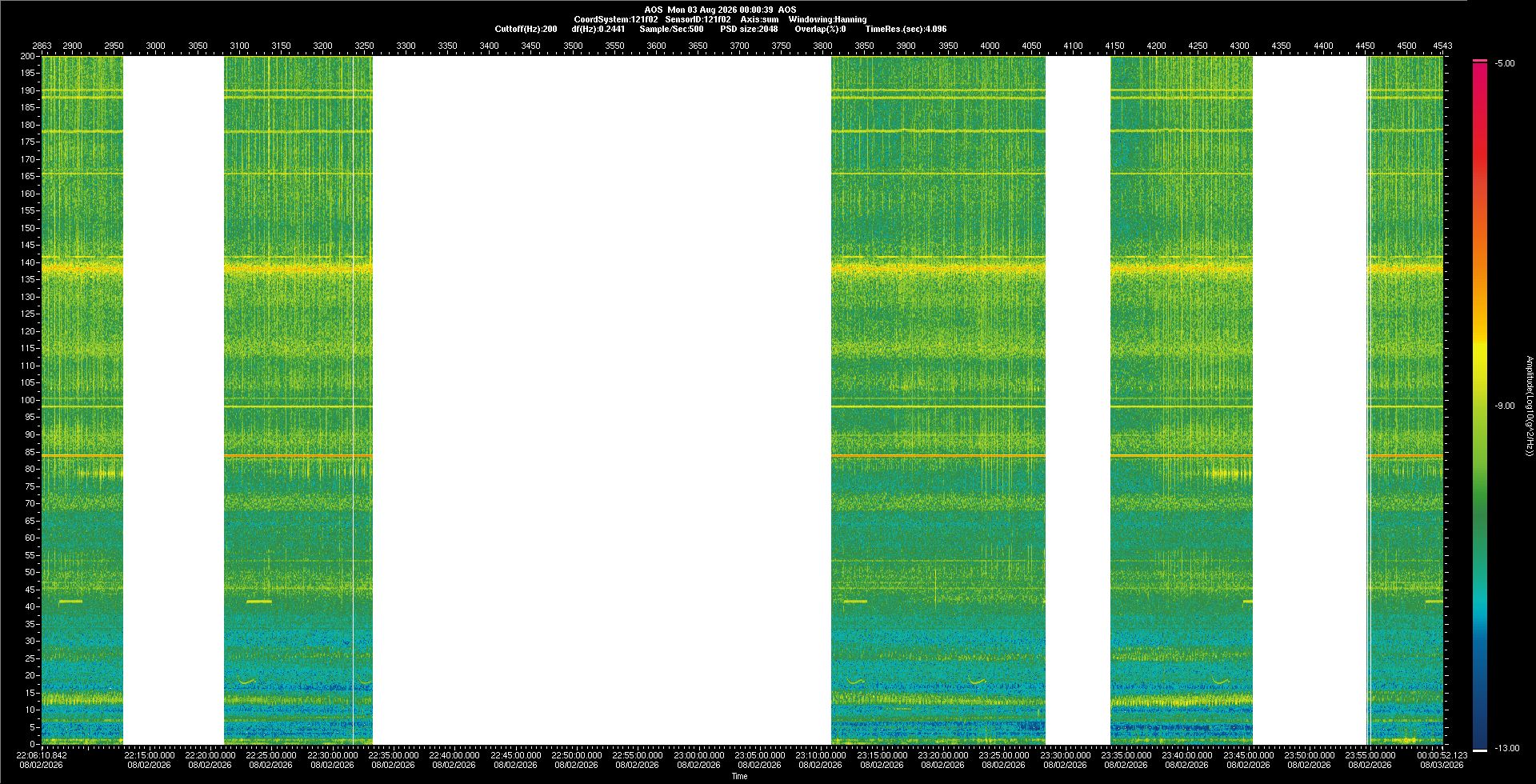Click the "SensorID:121f02" header label

pos(698,19)
